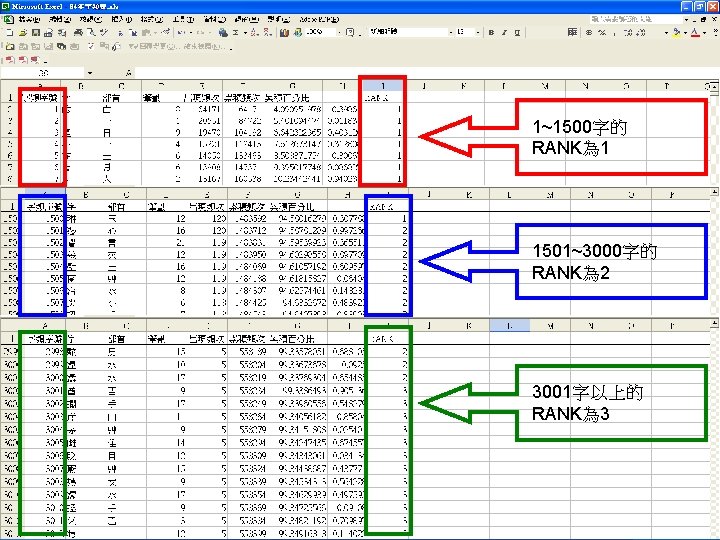Open the Name Box dropdown arrow
The width and height of the screenshot is (720, 540).
click(x=90, y=73)
